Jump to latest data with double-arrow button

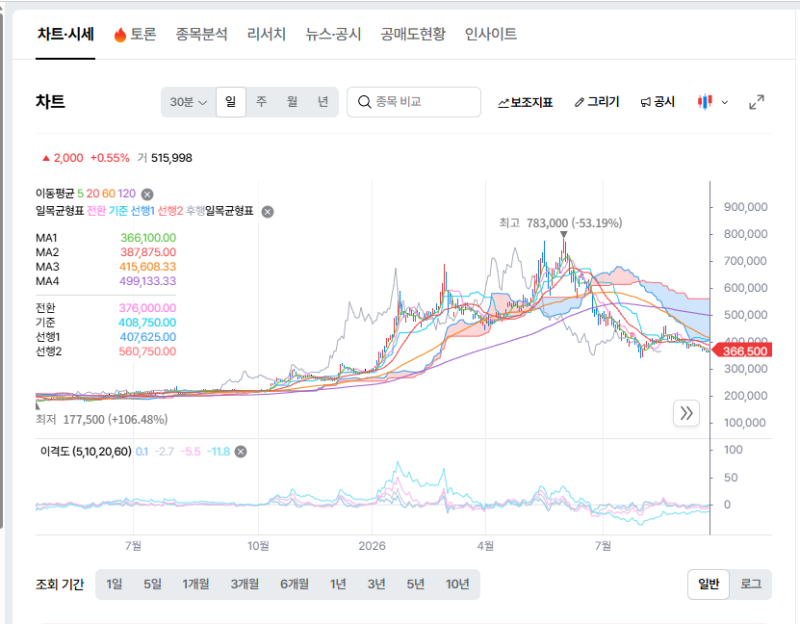686,413
